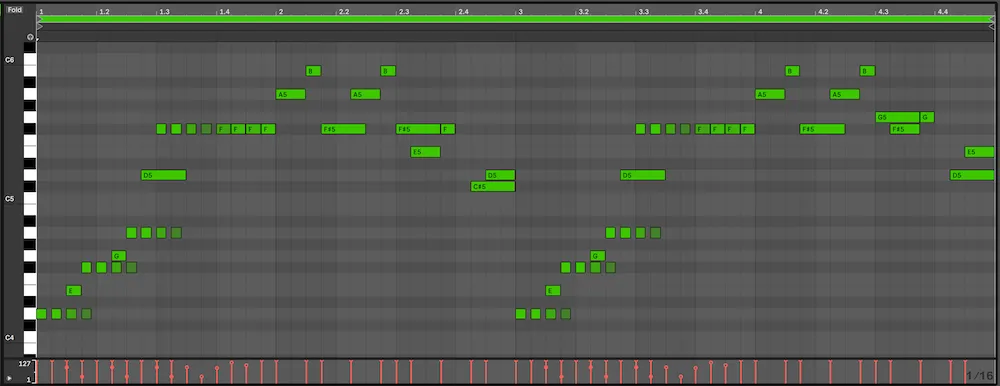This screenshot has width=1000, height=386.
Task: Select the D5 note above the C#5 note
Action: (500, 175)
